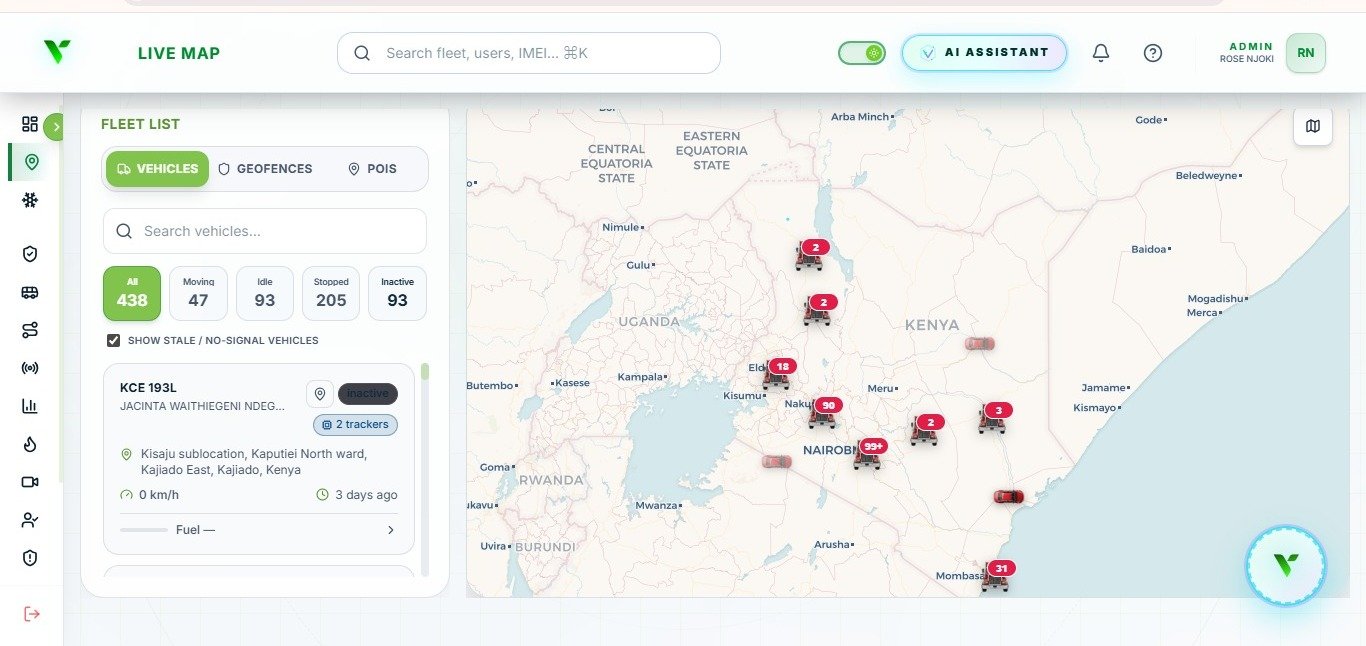Click the 90 vehicle cluster near Nakuru

point(824,412)
